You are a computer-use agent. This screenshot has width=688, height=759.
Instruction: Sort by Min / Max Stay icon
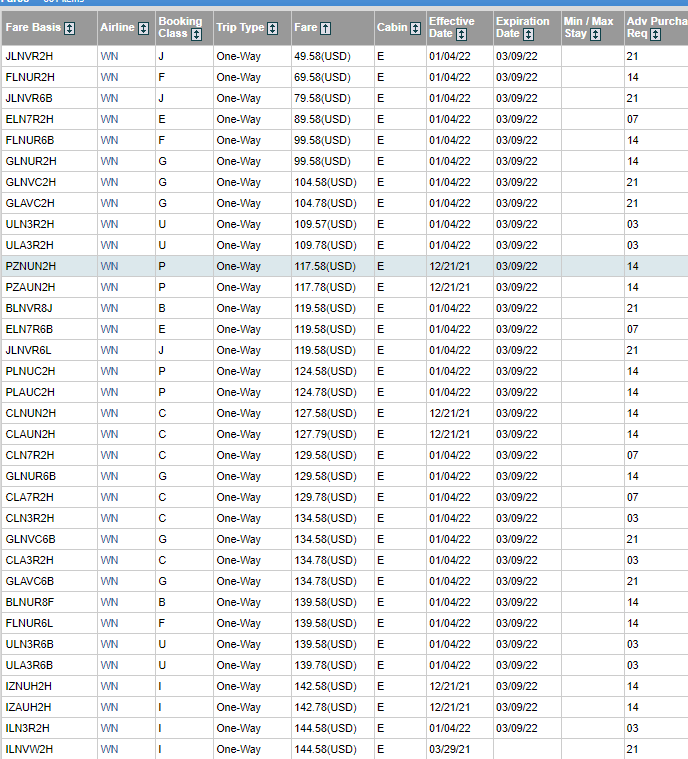596,35
